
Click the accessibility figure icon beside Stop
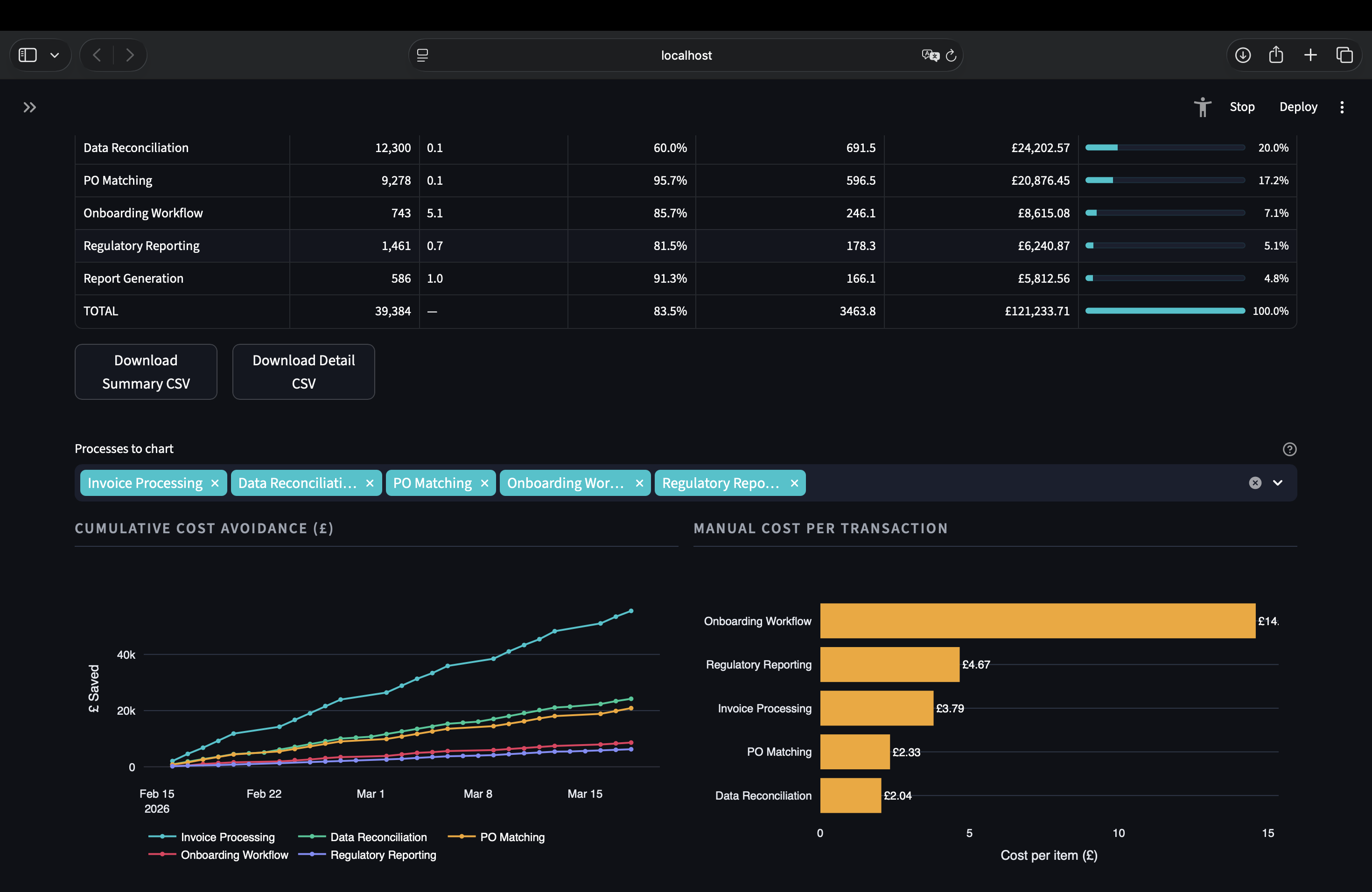(x=1203, y=107)
